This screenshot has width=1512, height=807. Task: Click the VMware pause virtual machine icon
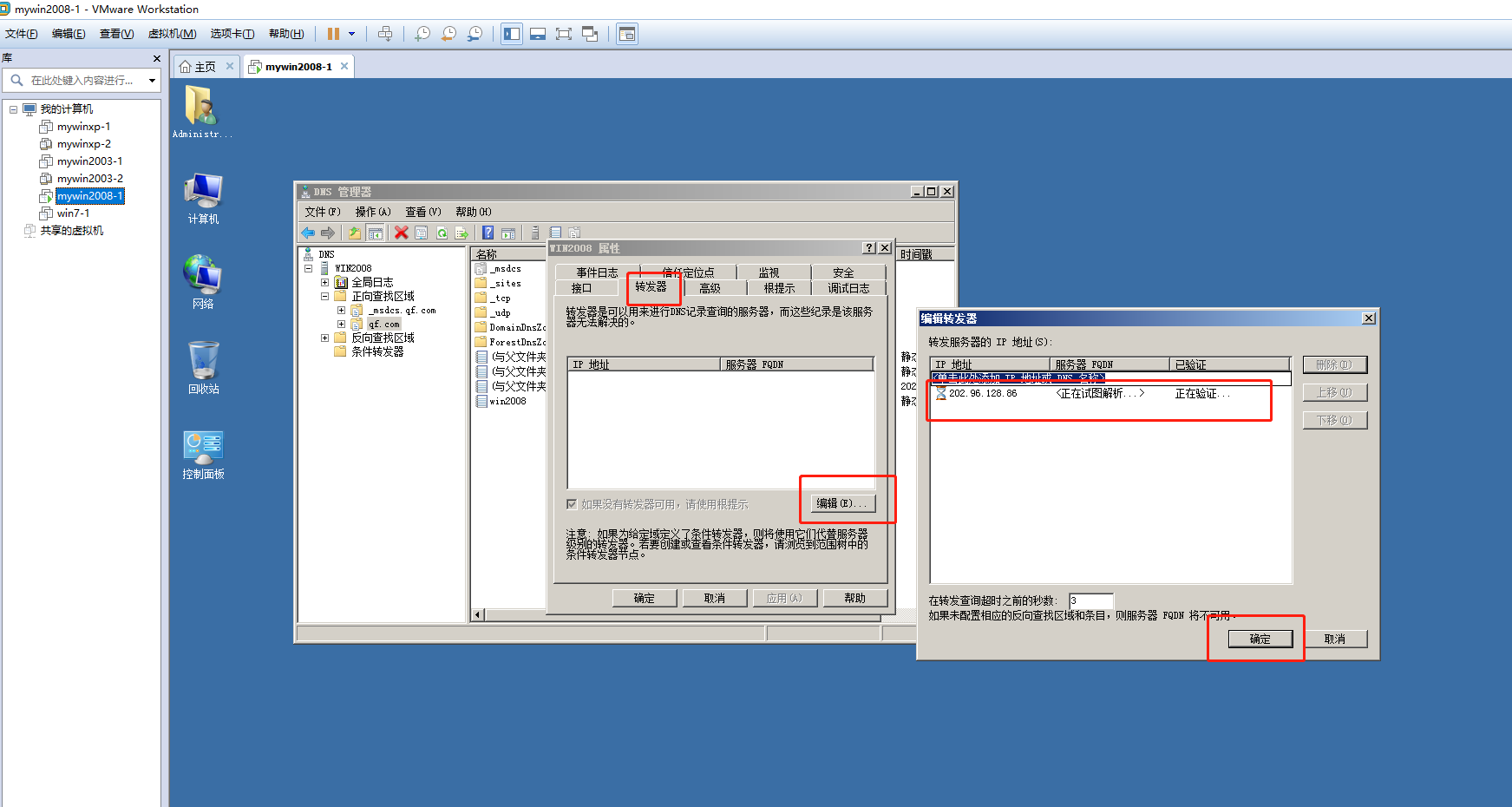pyautogui.click(x=333, y=34)
